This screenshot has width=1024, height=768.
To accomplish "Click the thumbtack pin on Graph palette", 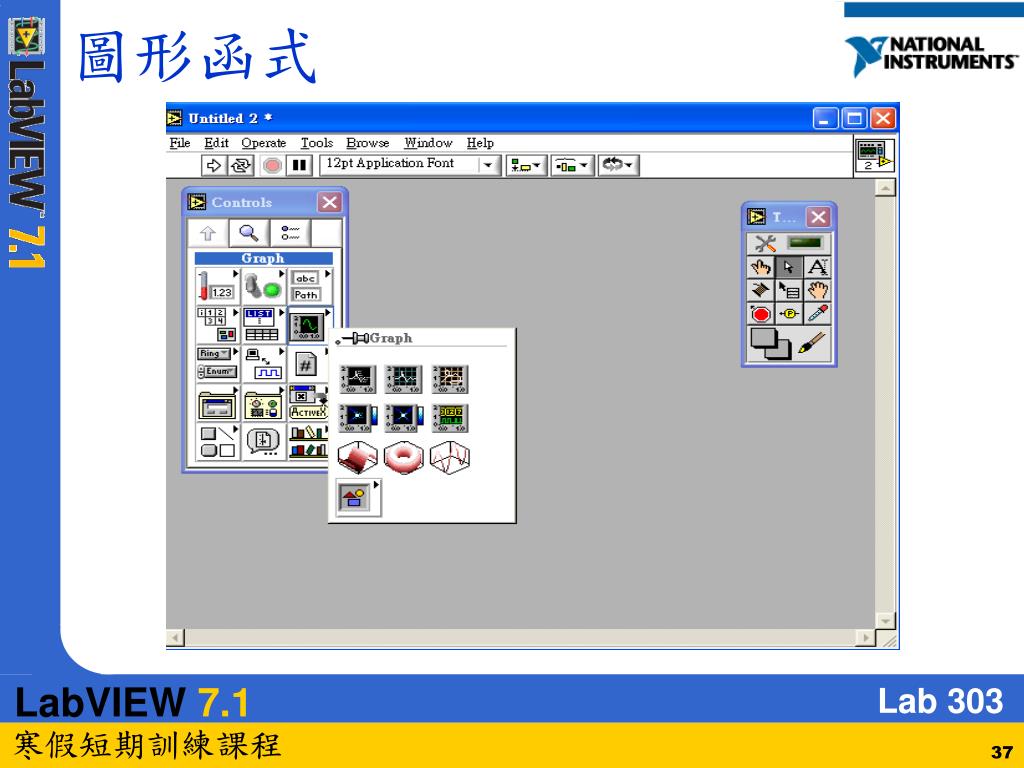I will [x=352, y=338].
